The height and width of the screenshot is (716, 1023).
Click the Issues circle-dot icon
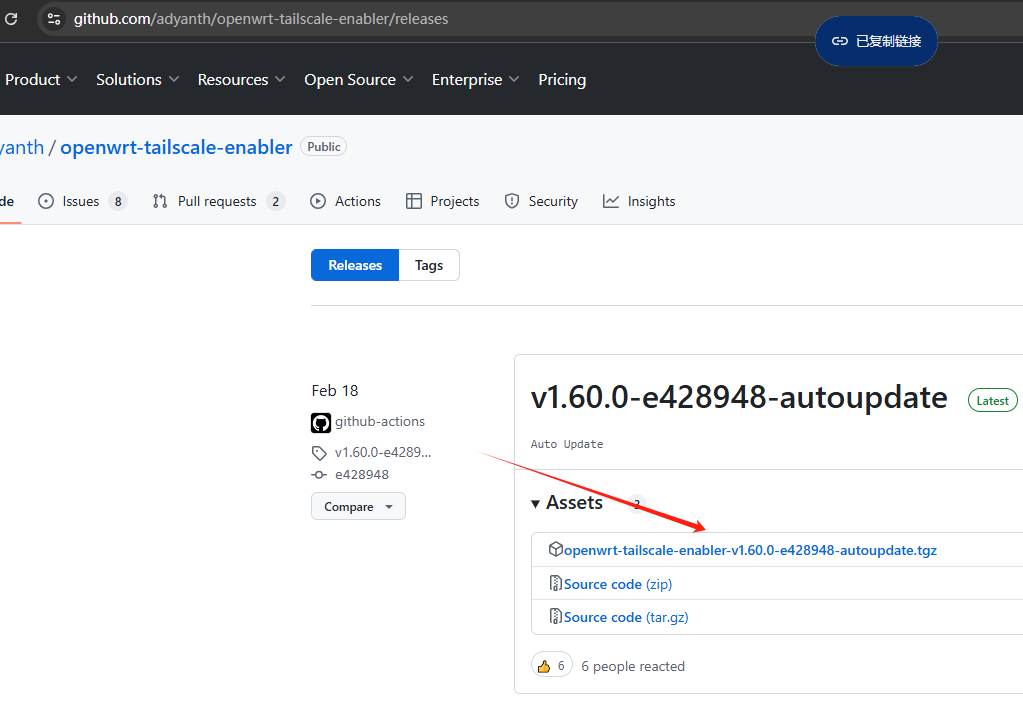point(46,201)
